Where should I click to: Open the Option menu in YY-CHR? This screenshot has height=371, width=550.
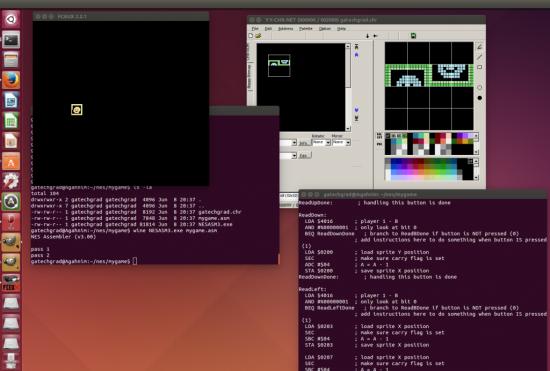point(324,28)
